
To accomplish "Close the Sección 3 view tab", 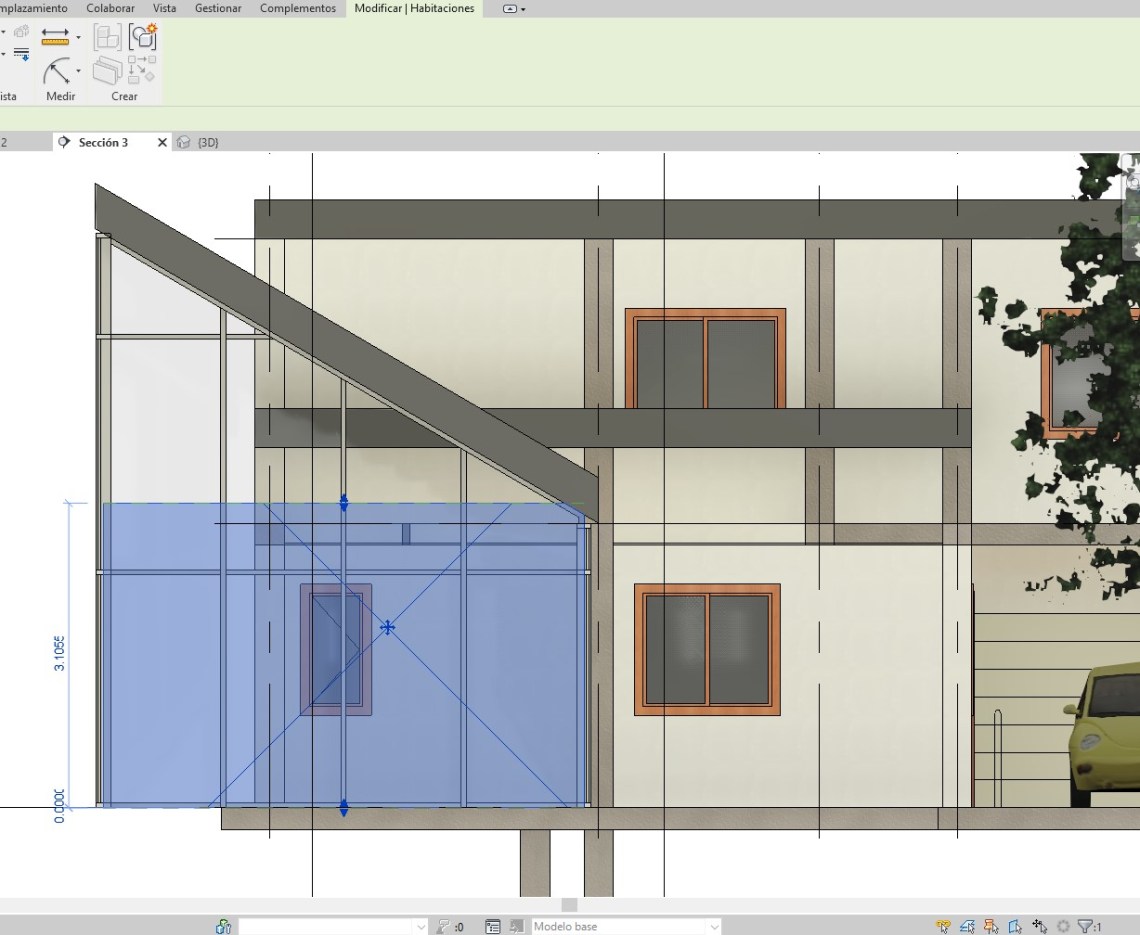I will click(x=162, y=142).
